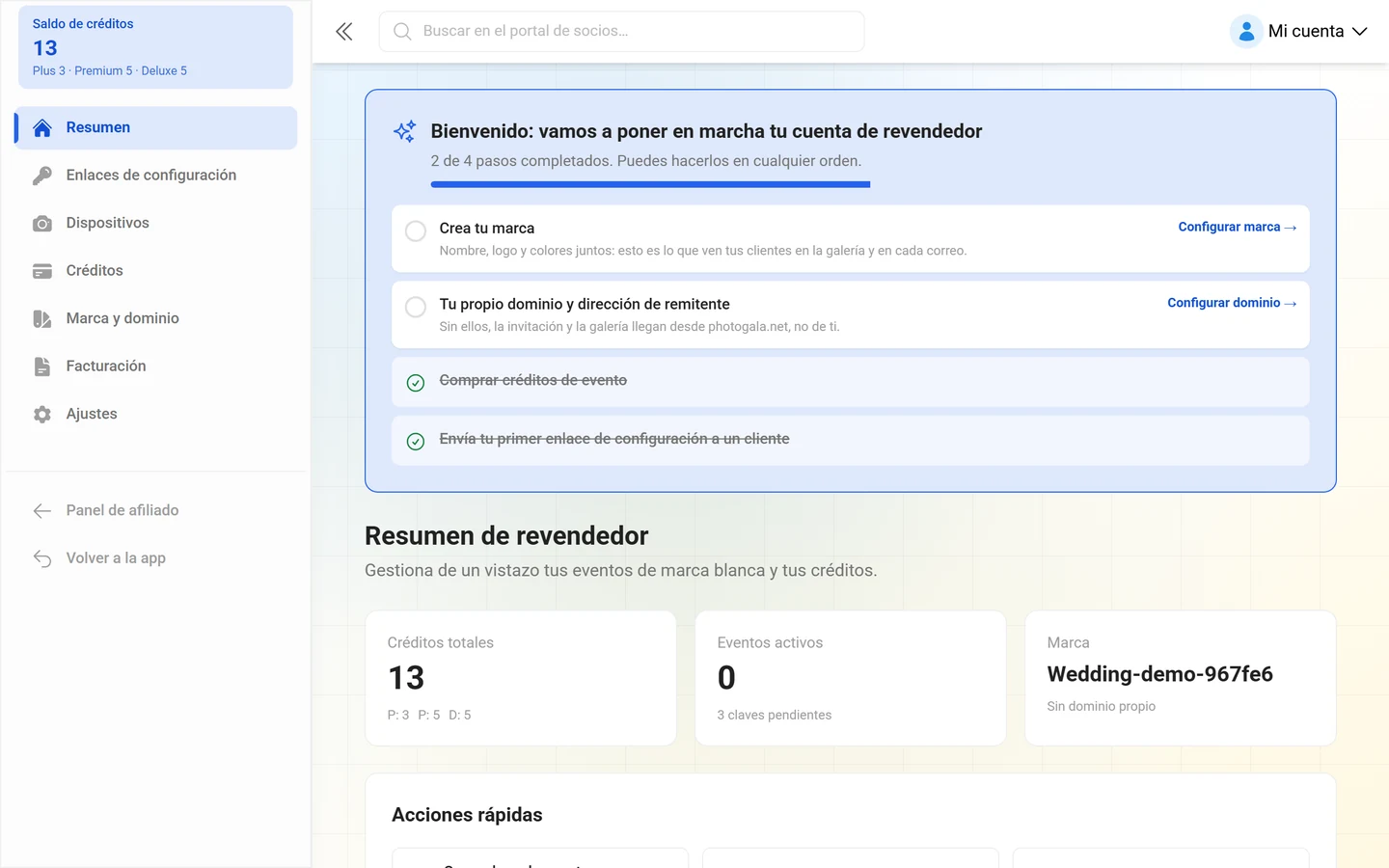The image size is (1389, 868).
Task: Click the onboarding progress bar
Action: [x=650, y=184]
